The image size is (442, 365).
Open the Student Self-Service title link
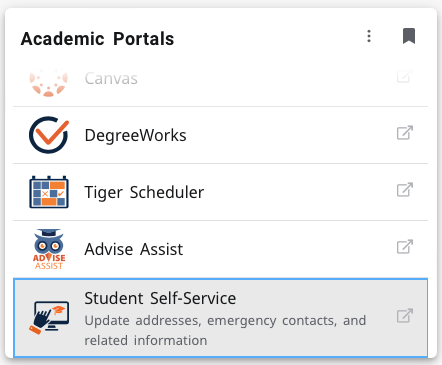[160, 298]
